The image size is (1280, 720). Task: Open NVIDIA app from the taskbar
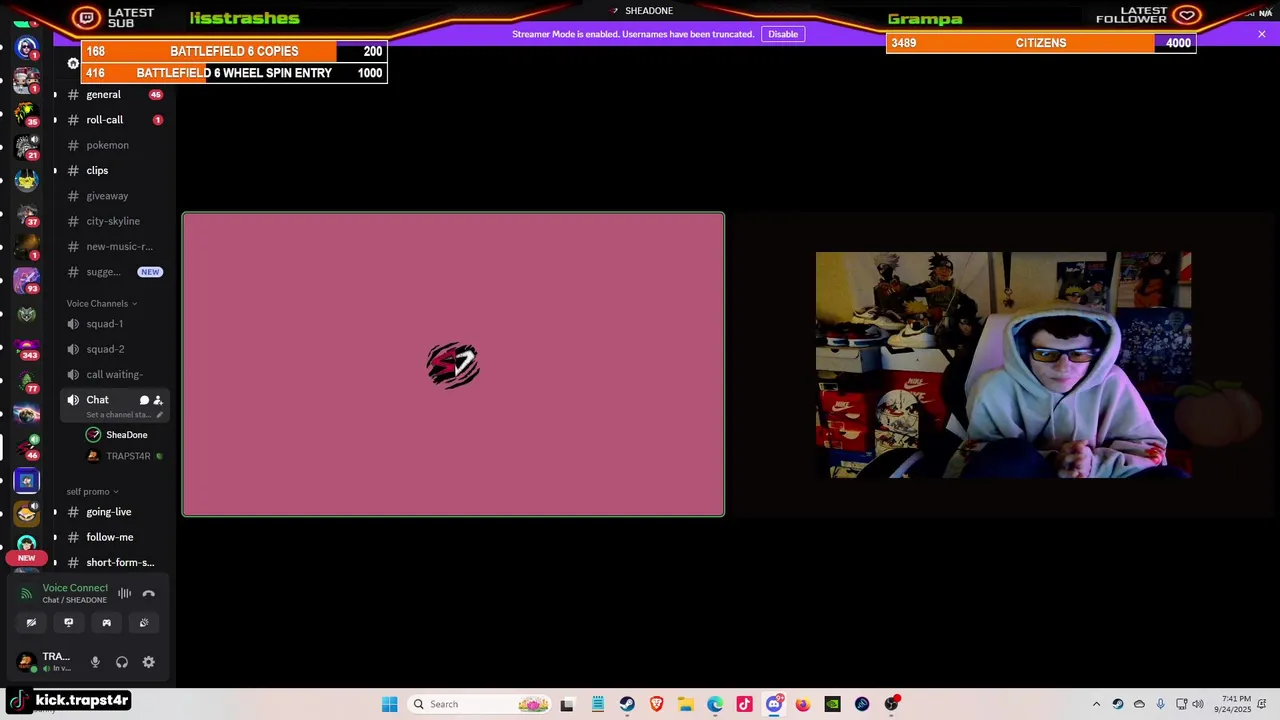pyautogui.click(x=832, y=704)
